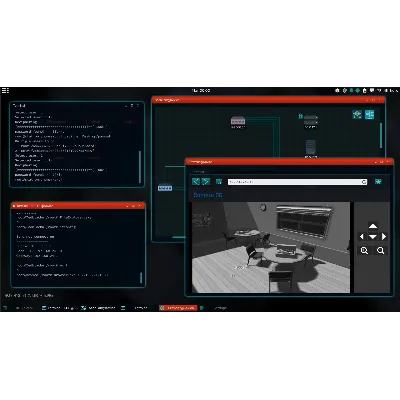
Task: Select the blue device node at the map's left edge
Action: (x=165, y=188)
